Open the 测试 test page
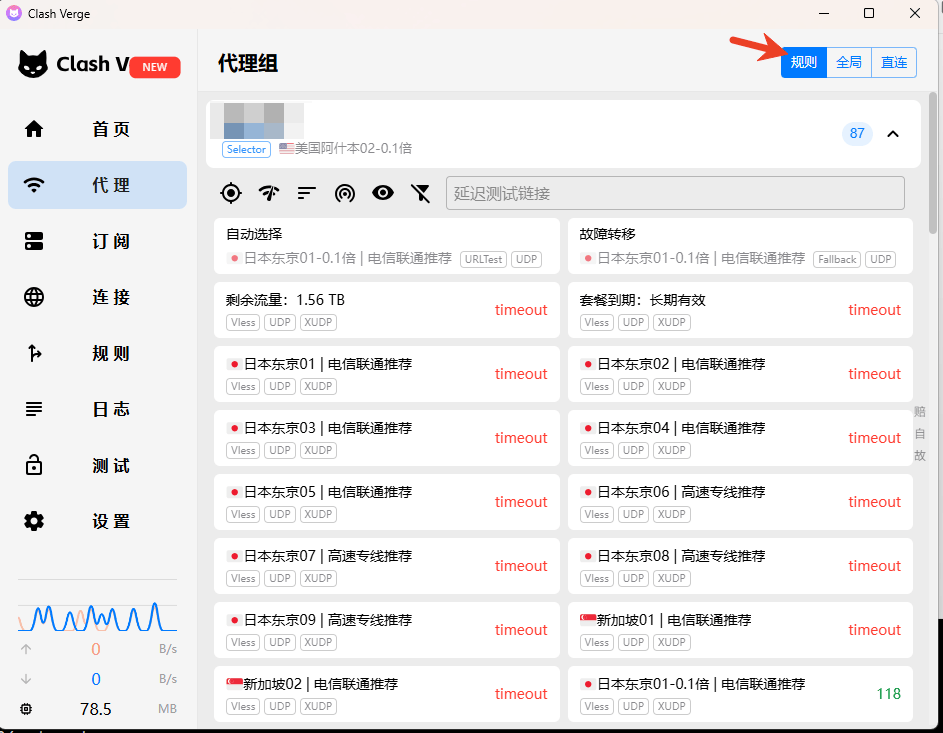This screenshot has width=943, height=733. click(x=97, y=466)
